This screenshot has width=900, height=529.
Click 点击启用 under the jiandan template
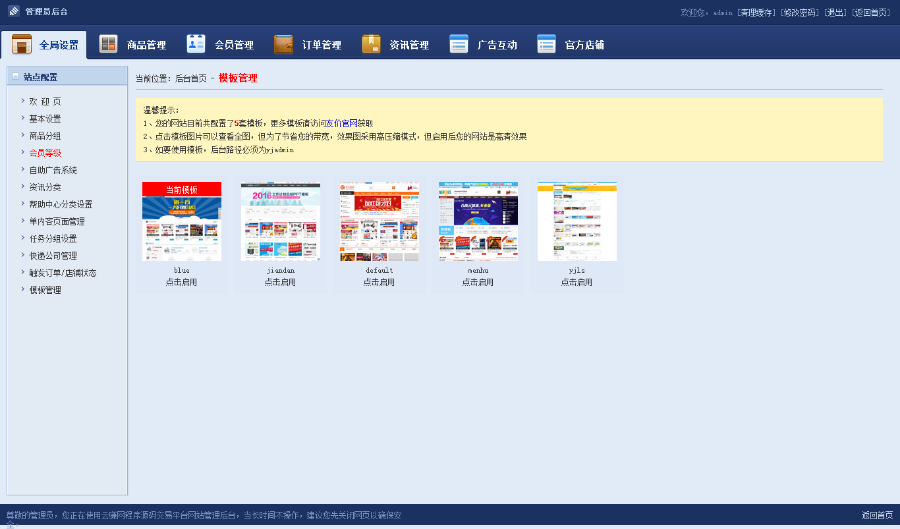(280, 282)
